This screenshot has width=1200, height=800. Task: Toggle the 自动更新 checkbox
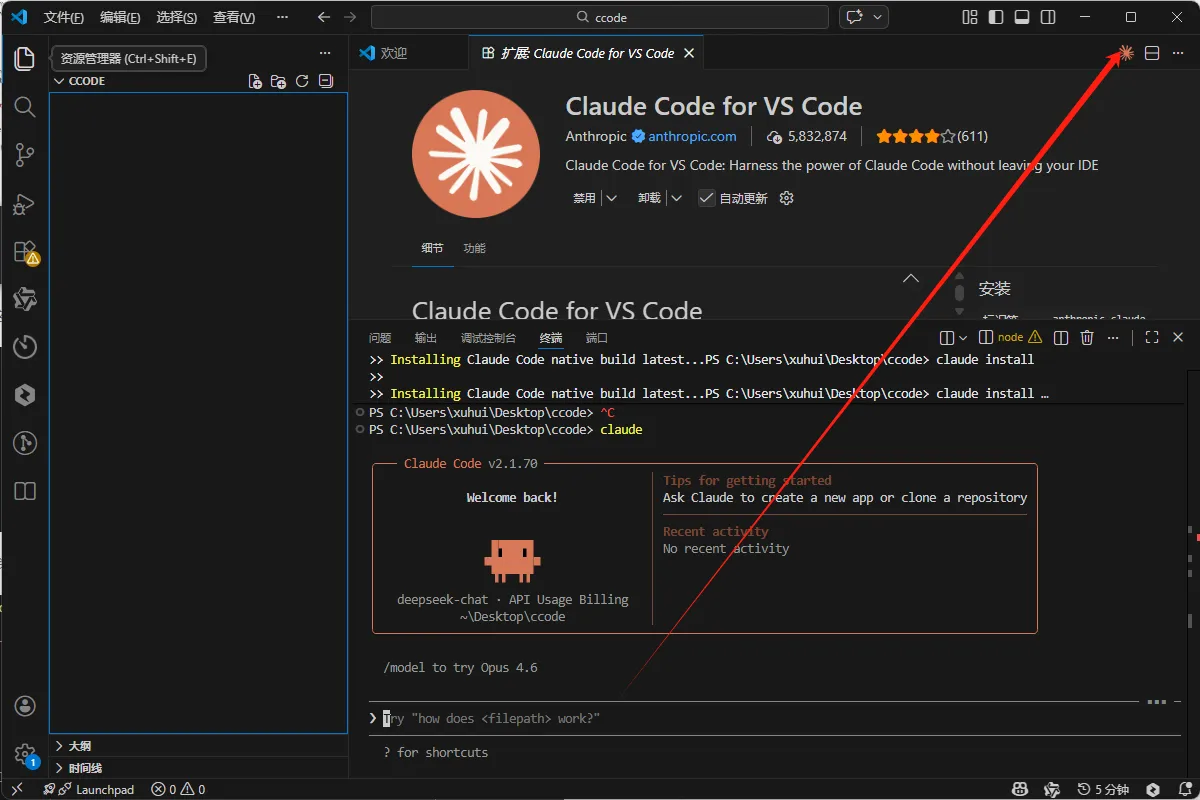click(x=706, y=198)
